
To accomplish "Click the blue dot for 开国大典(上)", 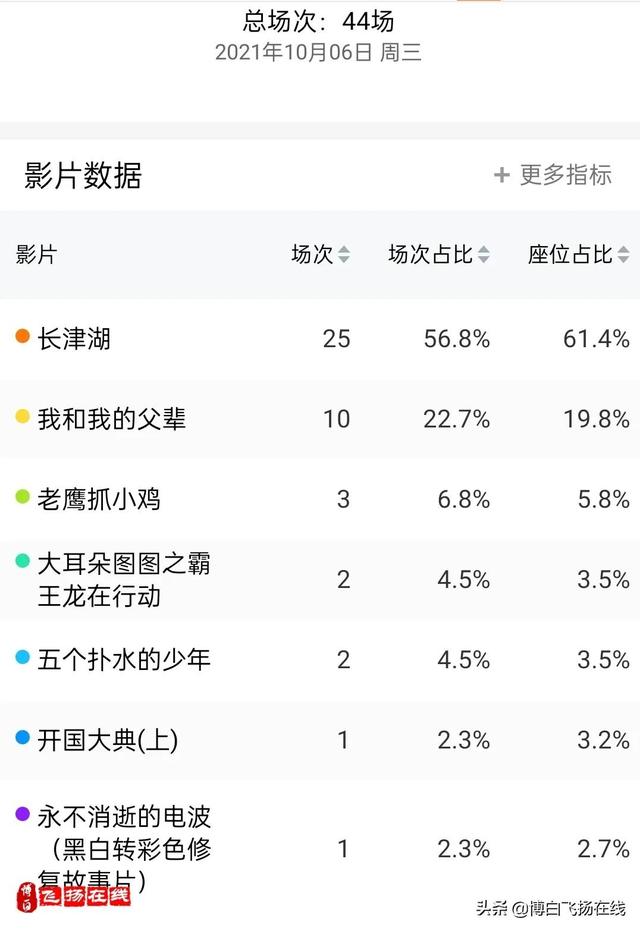I will point(23,737).
